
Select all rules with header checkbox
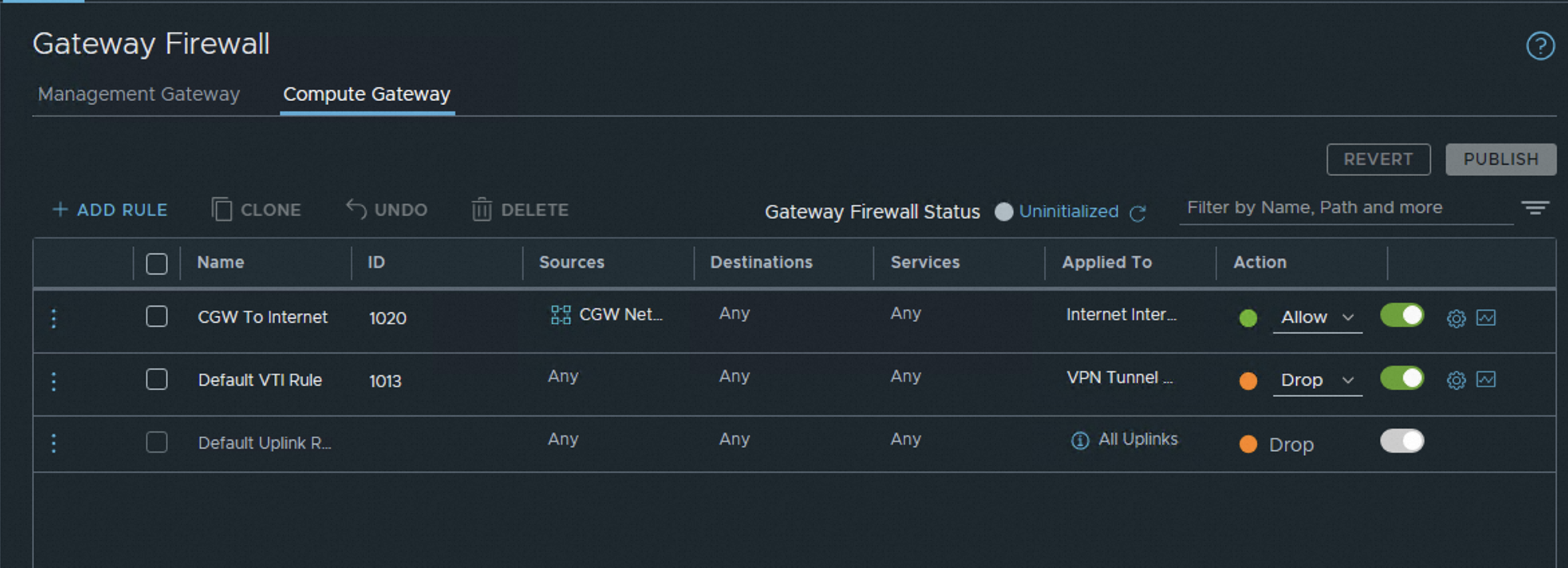[157, 263]
